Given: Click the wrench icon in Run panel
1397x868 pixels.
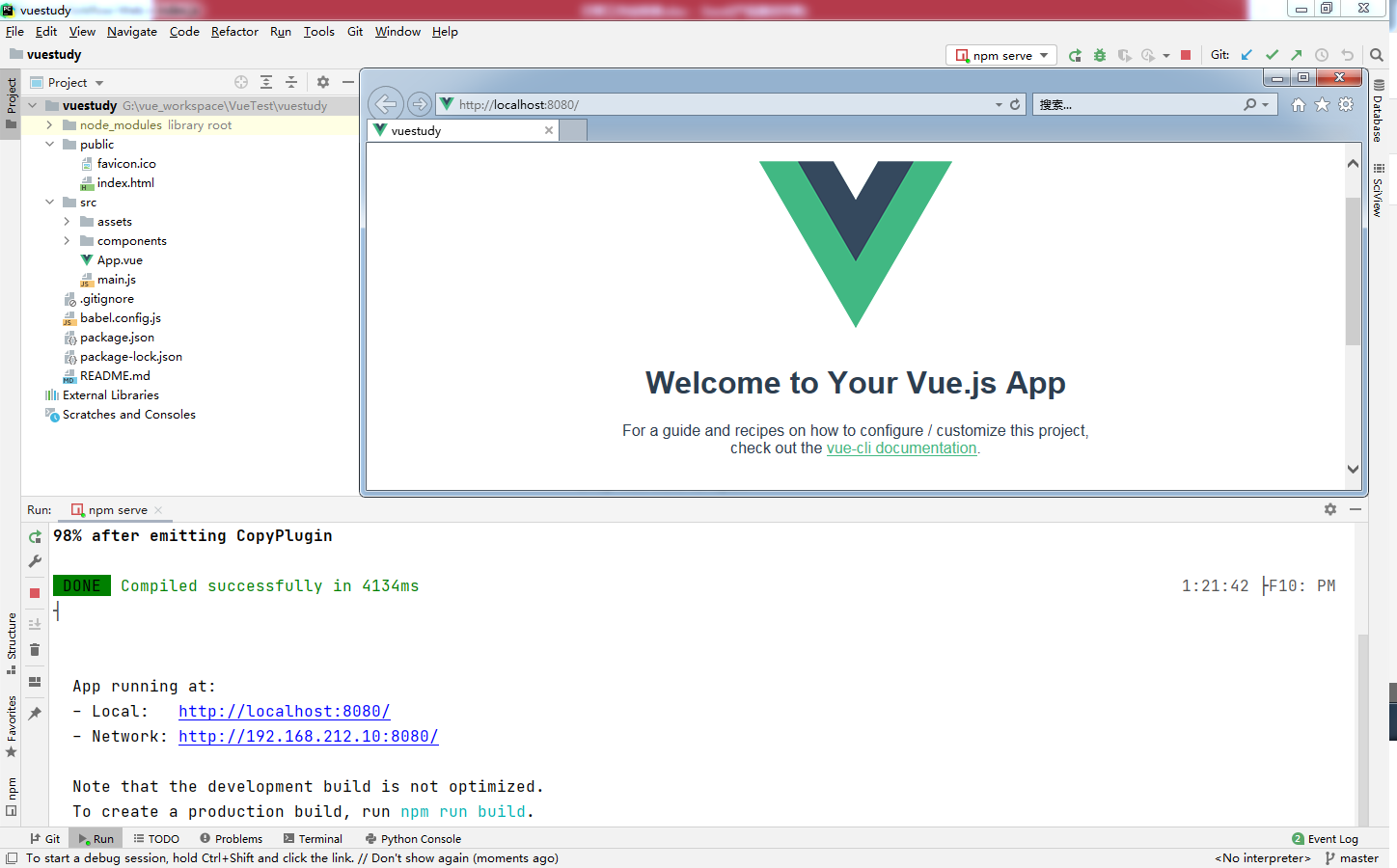Looking at the screenshot, I should point(35,561).
